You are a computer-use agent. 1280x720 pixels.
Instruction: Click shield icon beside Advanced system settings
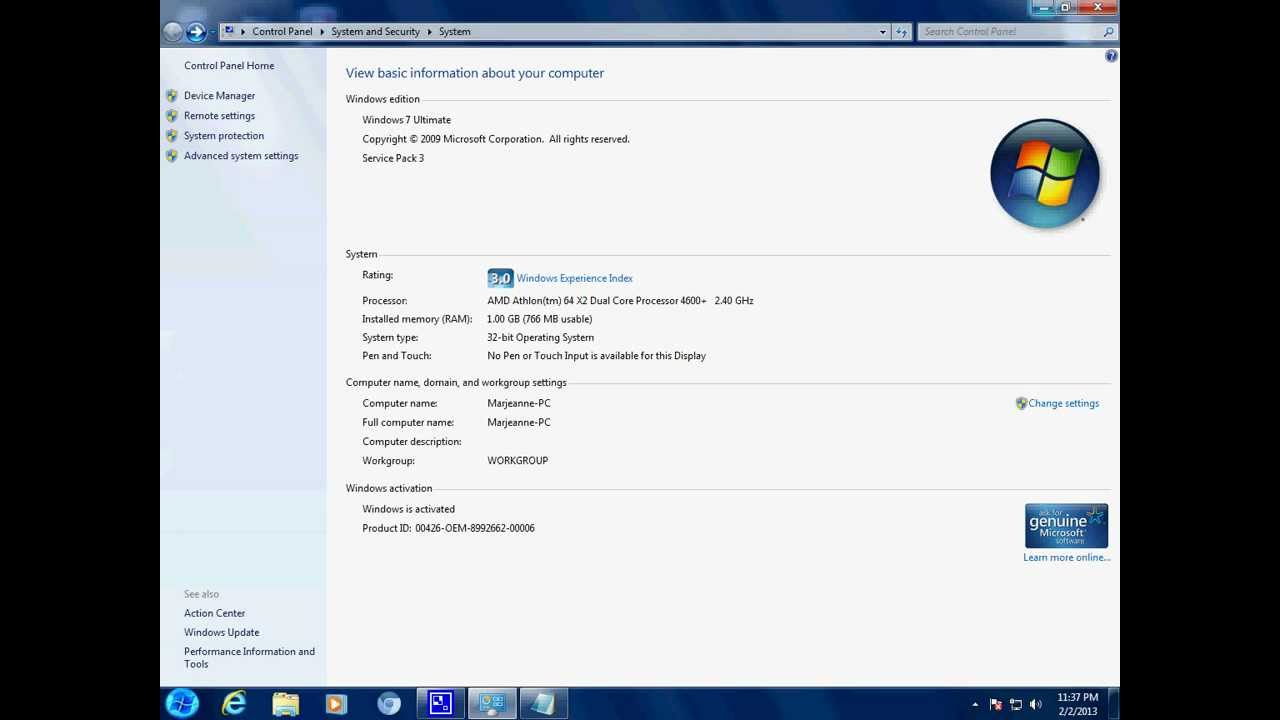172,156
